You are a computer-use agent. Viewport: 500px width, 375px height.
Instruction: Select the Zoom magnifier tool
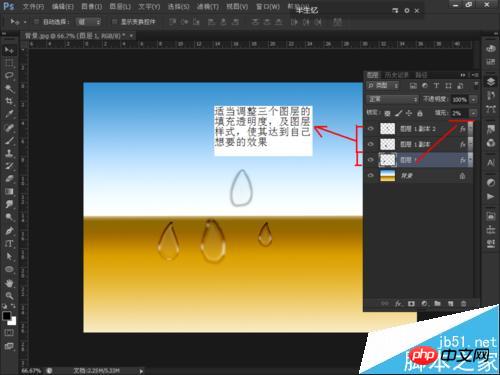[9, 295]
